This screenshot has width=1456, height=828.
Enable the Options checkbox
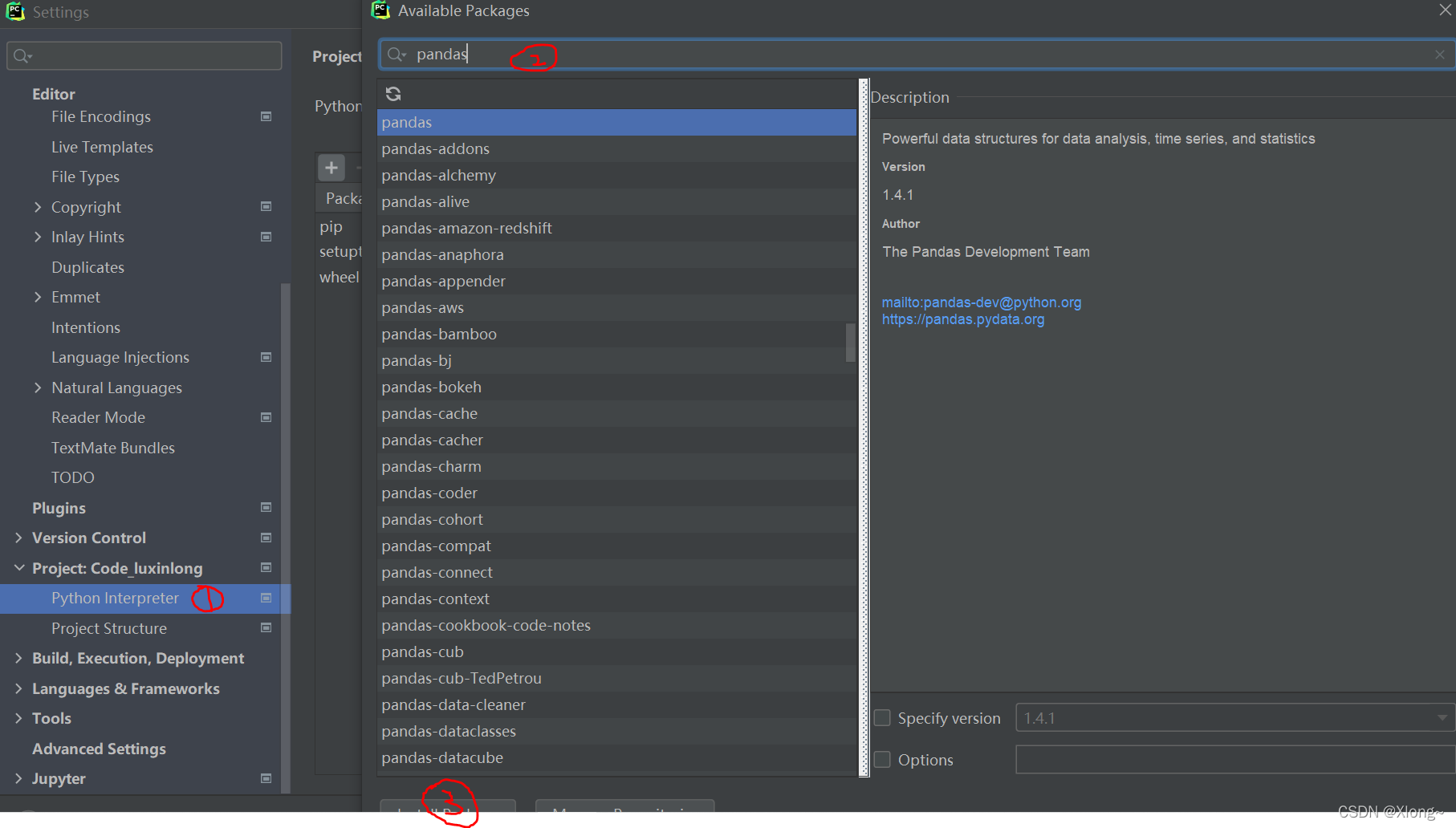(882, 759)
